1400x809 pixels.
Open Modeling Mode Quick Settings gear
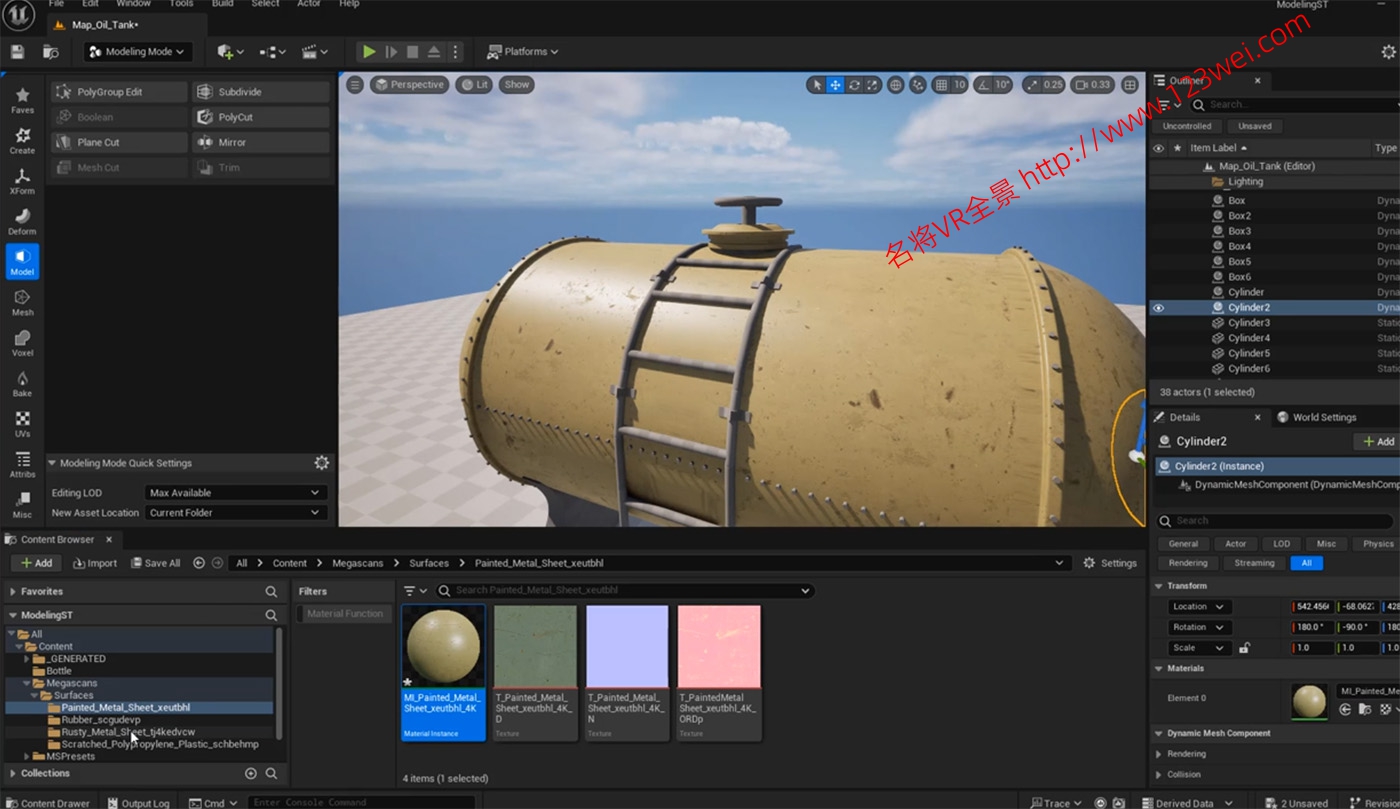(x=321, y=463)
